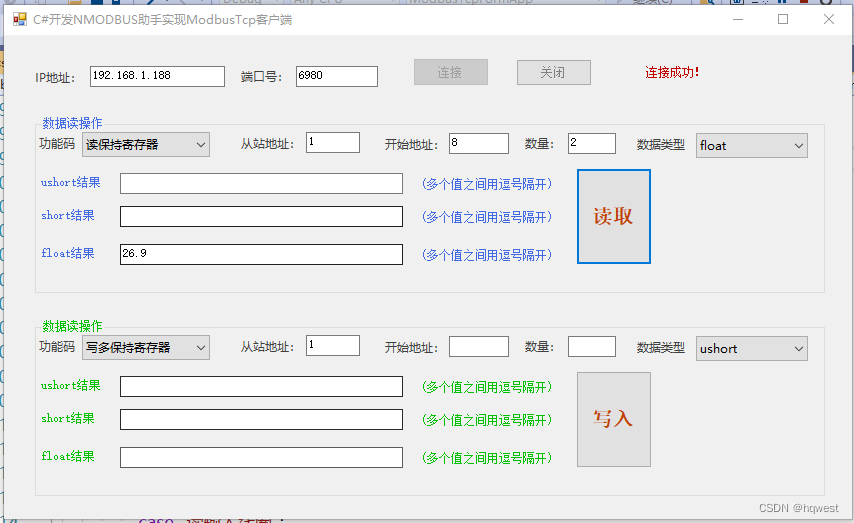Click the 读取 button
The height and width of the screenshot is (523, 854).
(614, 216)
